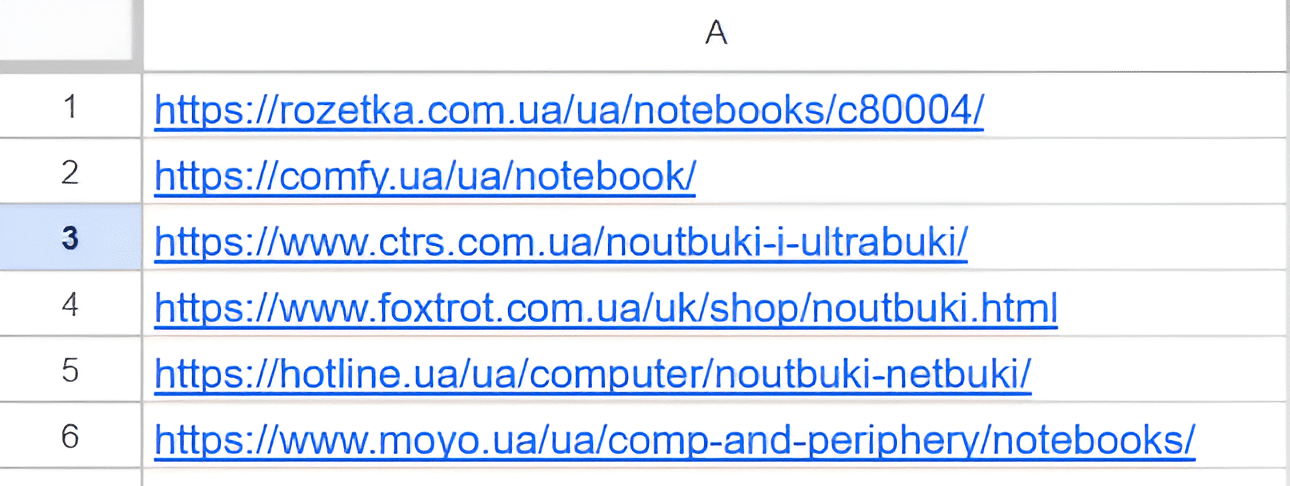Select row 4 via its row header

point(70,303)
